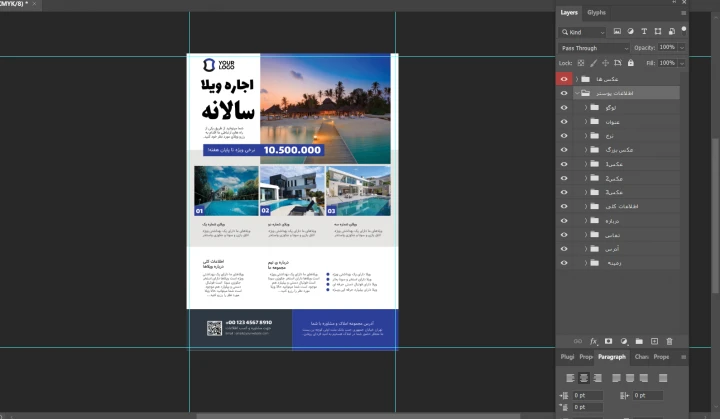The image size is (720, 419).
Task: Create a new group folder icon
Action: click(x=639, y=341)
